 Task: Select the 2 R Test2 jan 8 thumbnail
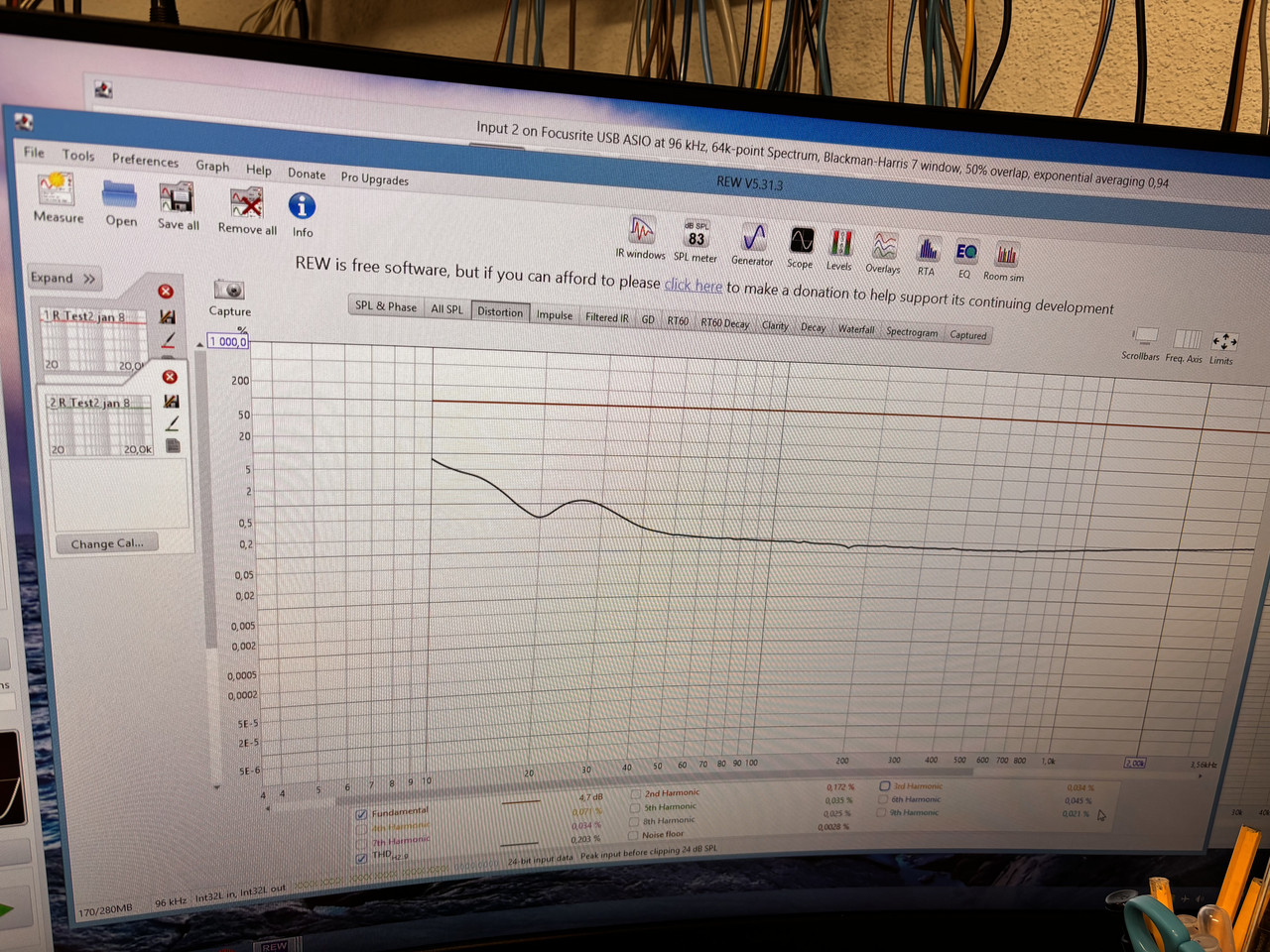[100, 424]
